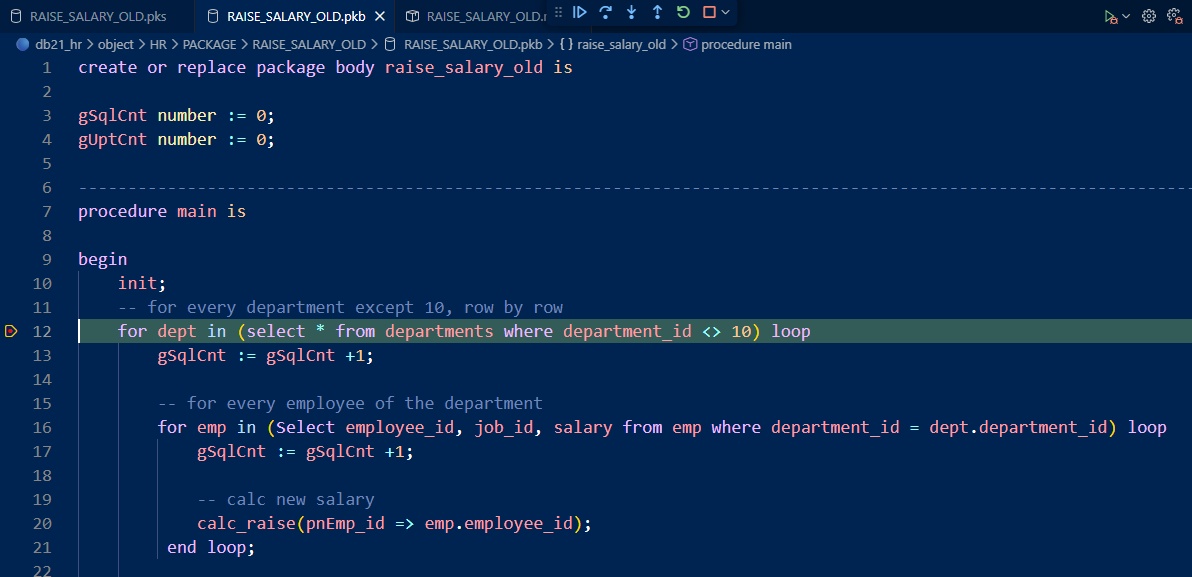Restart the debugging session
1192x577 pixels.
[683, 13]
